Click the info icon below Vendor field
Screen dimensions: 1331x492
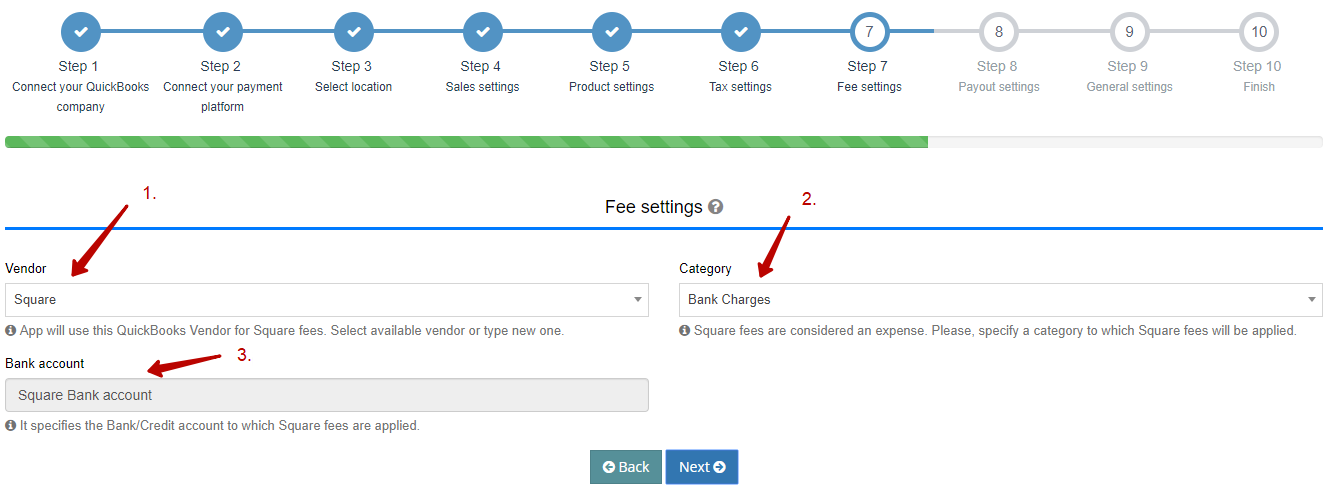pyautogui.click(x=10, y=330)
